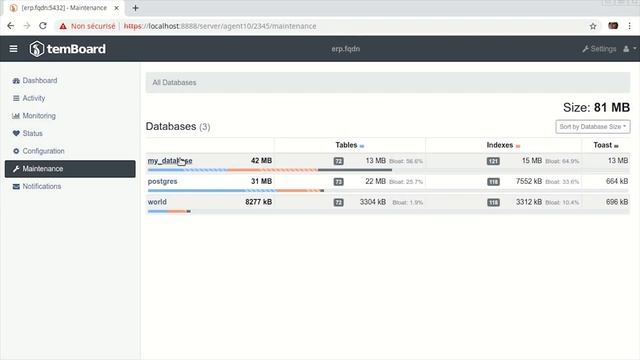Open the user account dropdown
This screenshot has height=360, width=640.
[629, 49]
